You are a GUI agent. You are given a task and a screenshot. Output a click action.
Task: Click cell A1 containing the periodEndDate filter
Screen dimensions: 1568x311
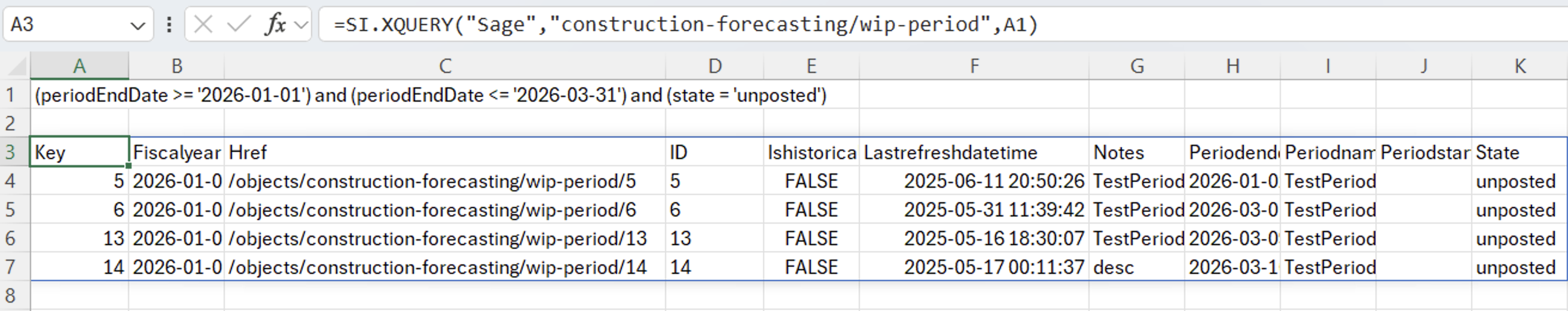(79, 95)
